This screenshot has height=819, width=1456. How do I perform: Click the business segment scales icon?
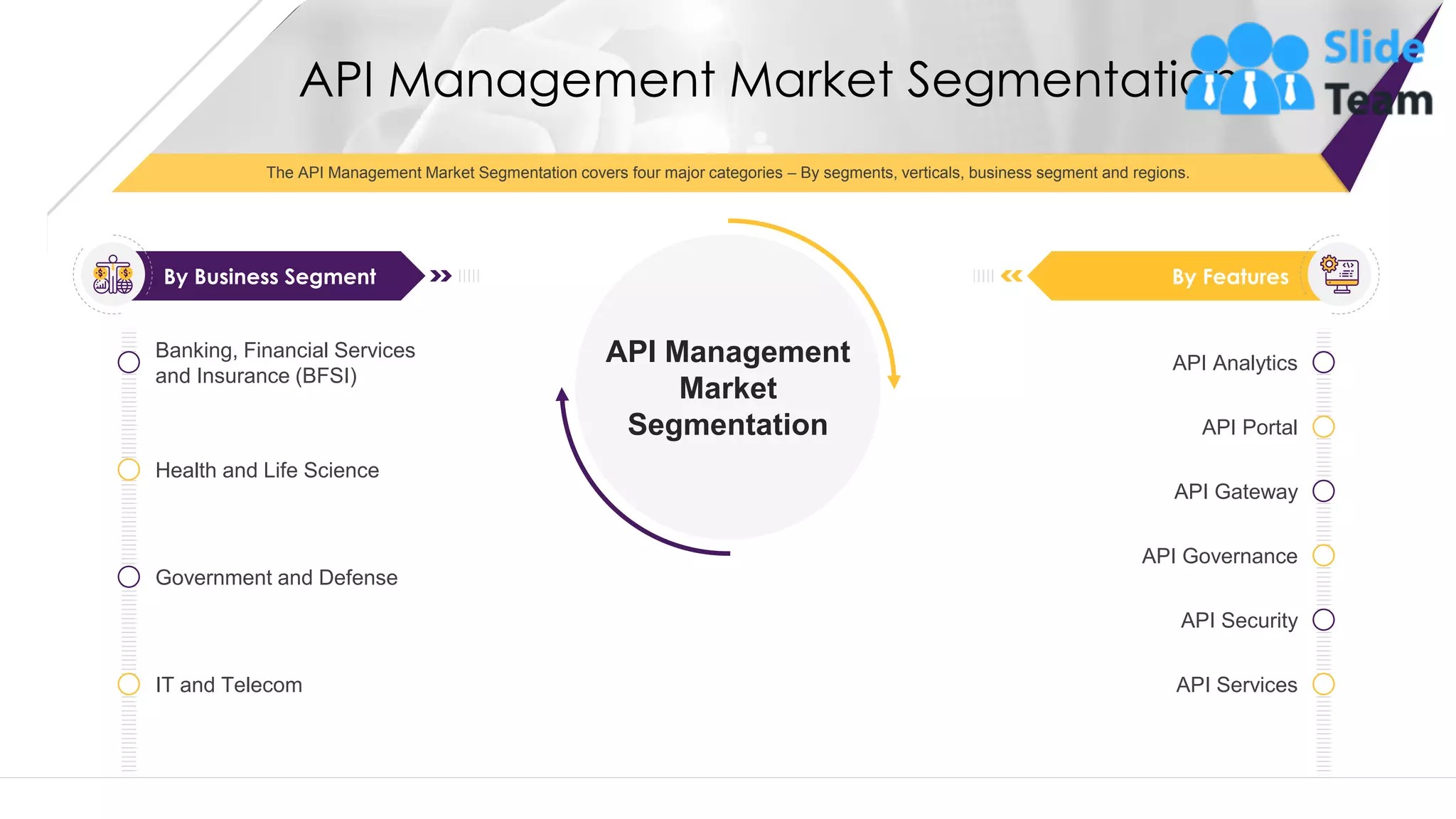coord(113,275)
